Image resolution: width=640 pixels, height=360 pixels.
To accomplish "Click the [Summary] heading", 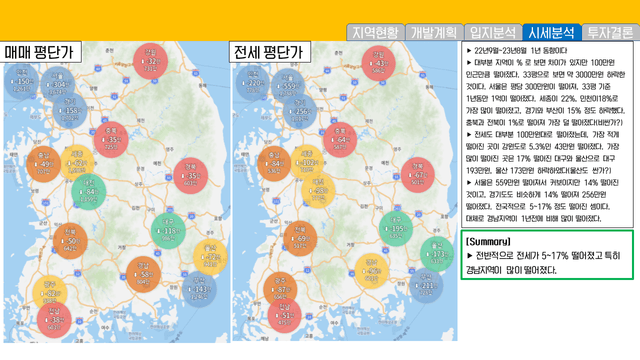I will 488,242.
